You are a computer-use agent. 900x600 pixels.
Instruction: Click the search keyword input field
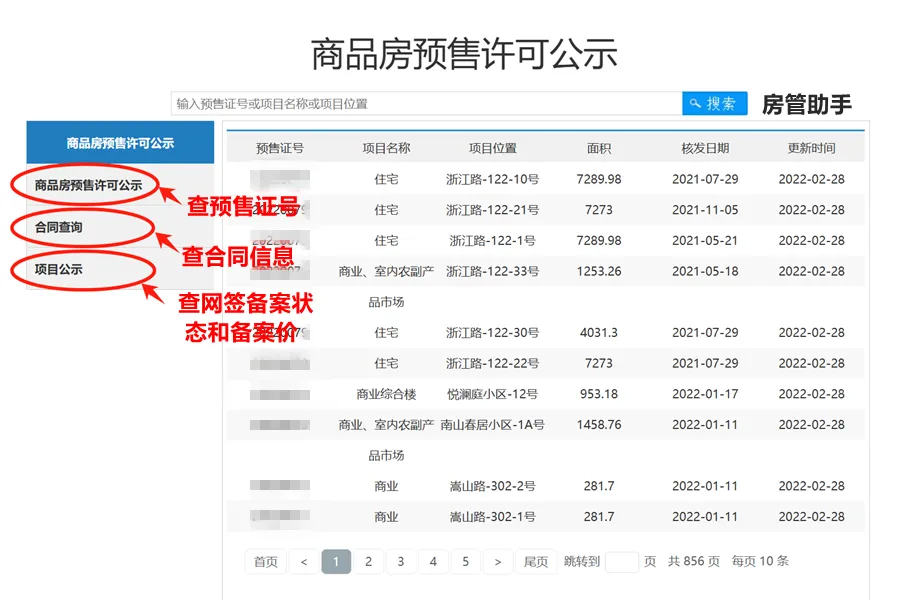pos(420,102)
